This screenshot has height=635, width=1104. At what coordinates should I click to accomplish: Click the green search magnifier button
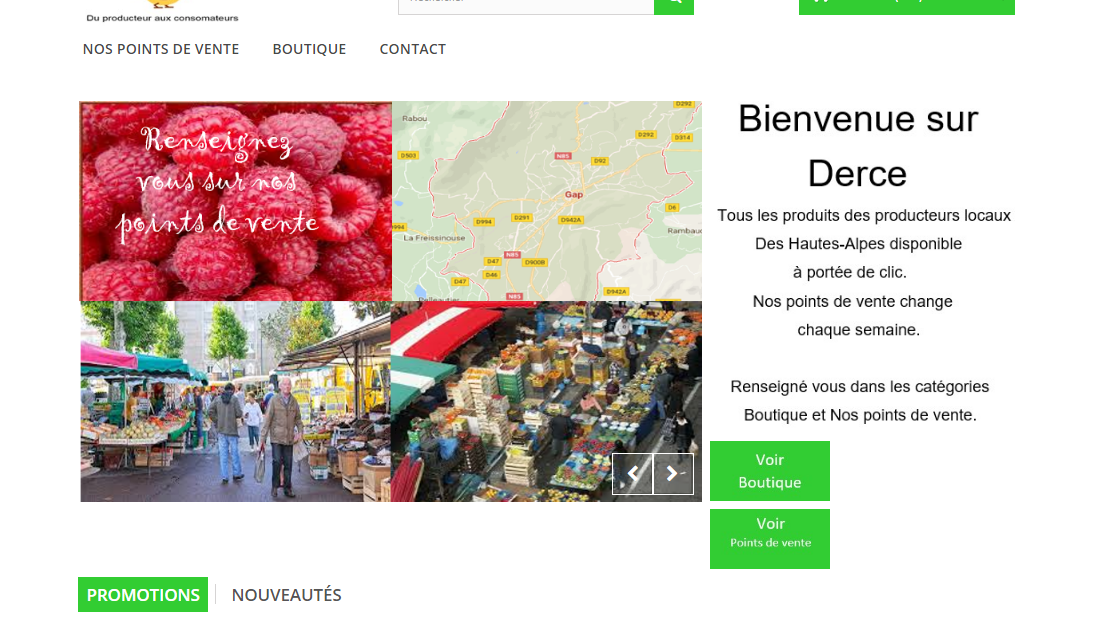tap(674, 6)
